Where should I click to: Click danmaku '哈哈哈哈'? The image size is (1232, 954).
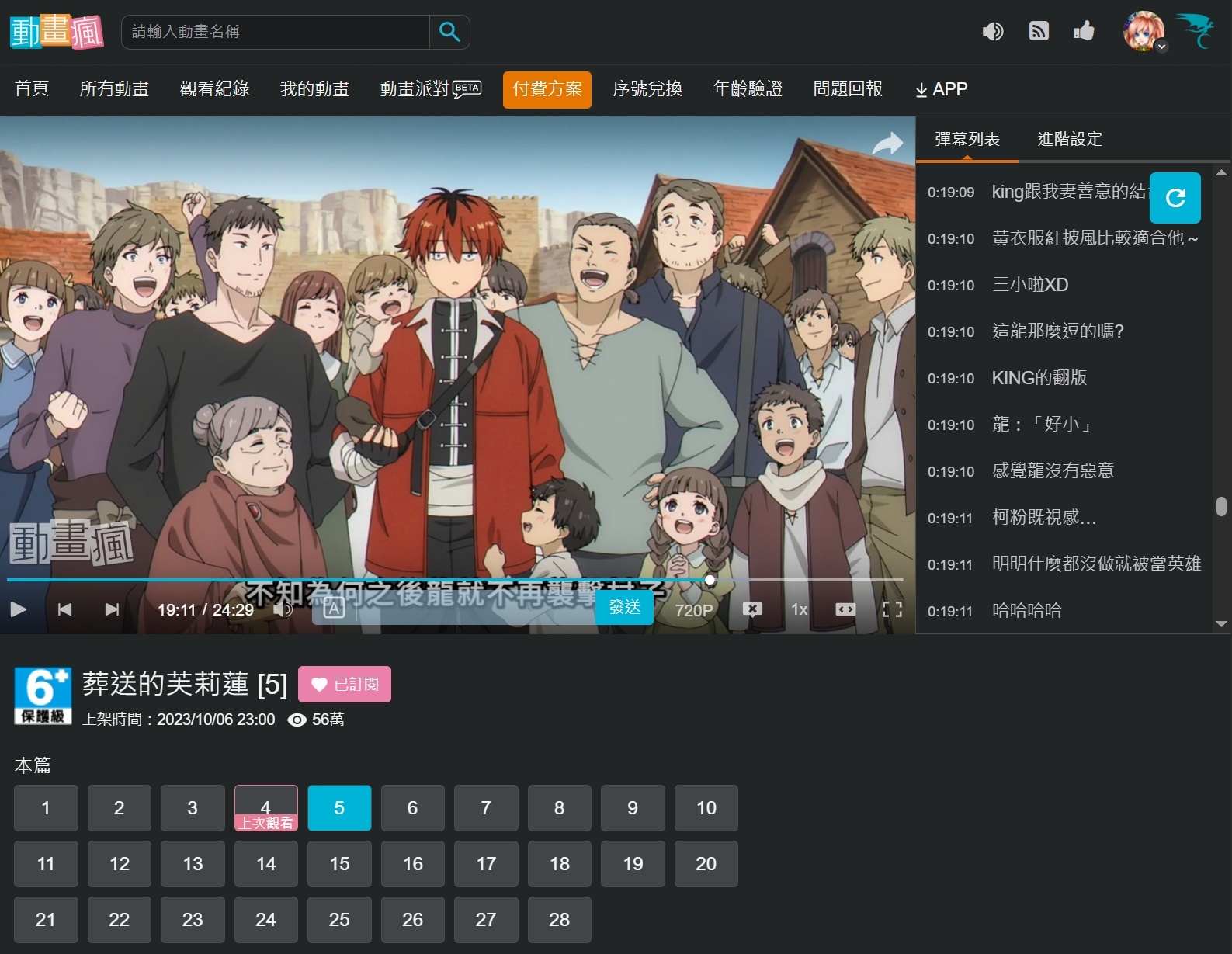pos(1026,611)
